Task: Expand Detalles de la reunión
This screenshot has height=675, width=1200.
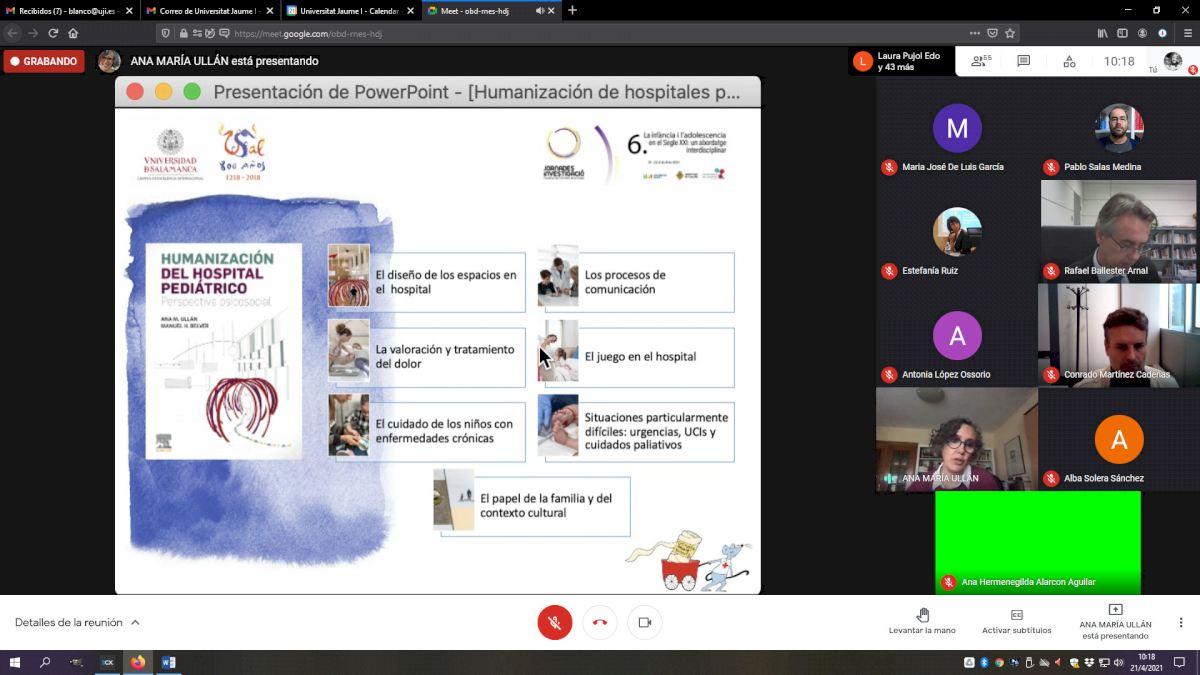Action: click(77, 622)
